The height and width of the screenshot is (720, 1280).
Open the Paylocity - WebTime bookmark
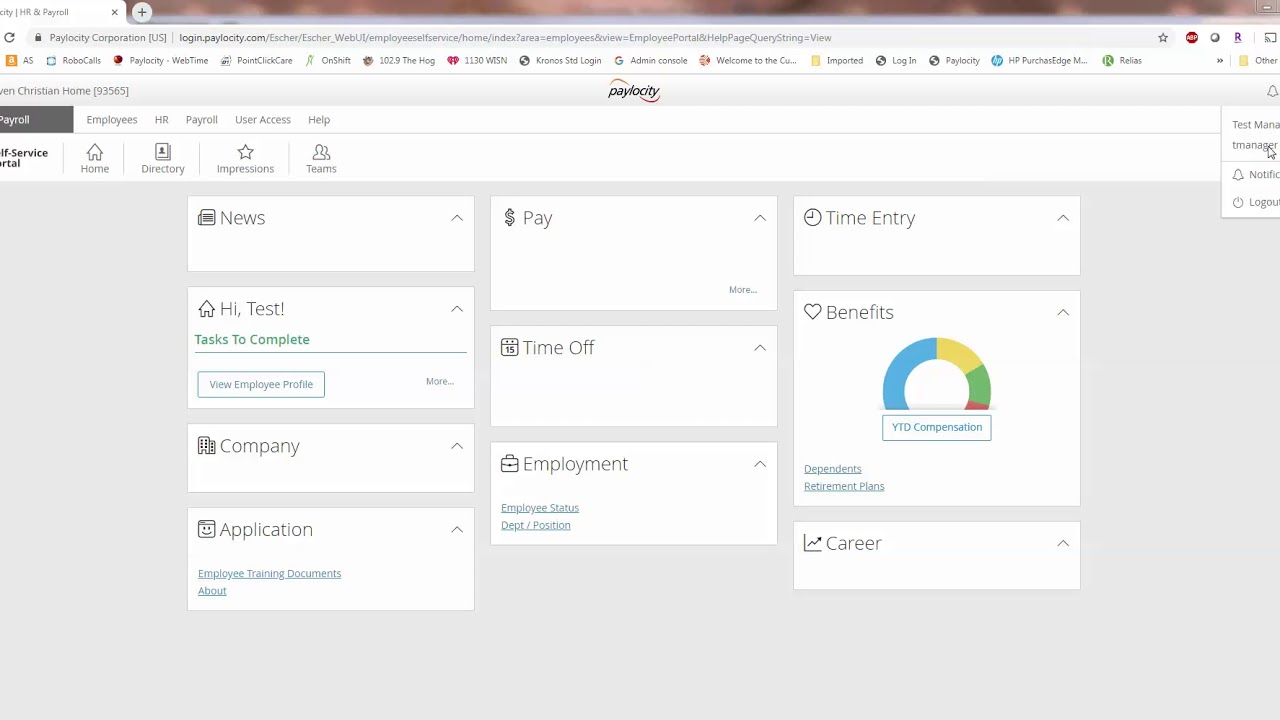click(x=160, y=60)
